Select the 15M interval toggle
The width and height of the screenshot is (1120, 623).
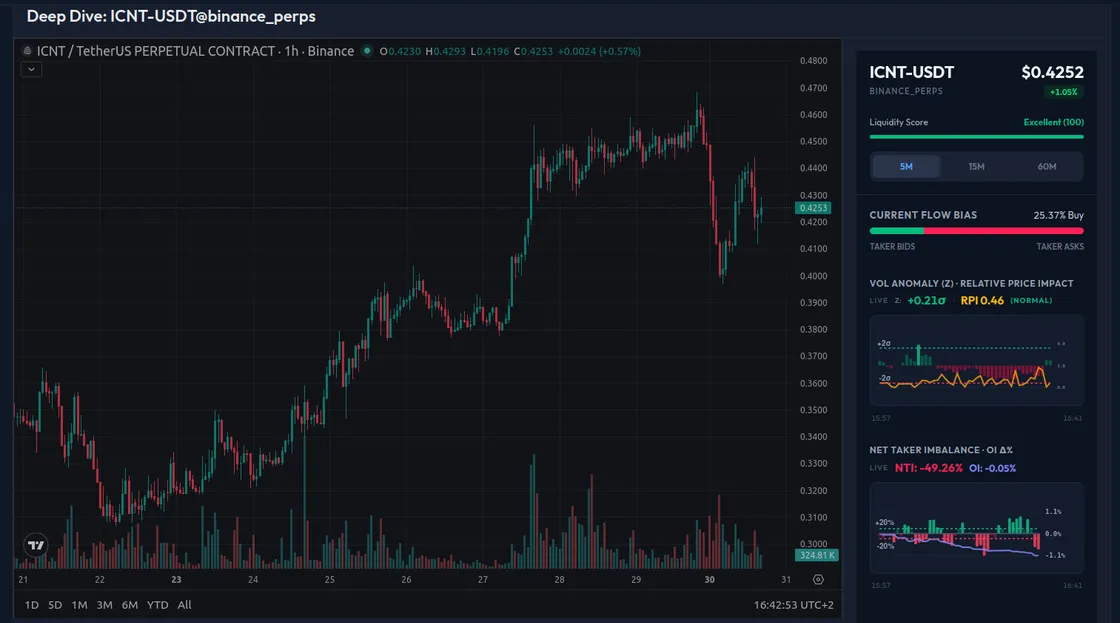click(976, 167)
